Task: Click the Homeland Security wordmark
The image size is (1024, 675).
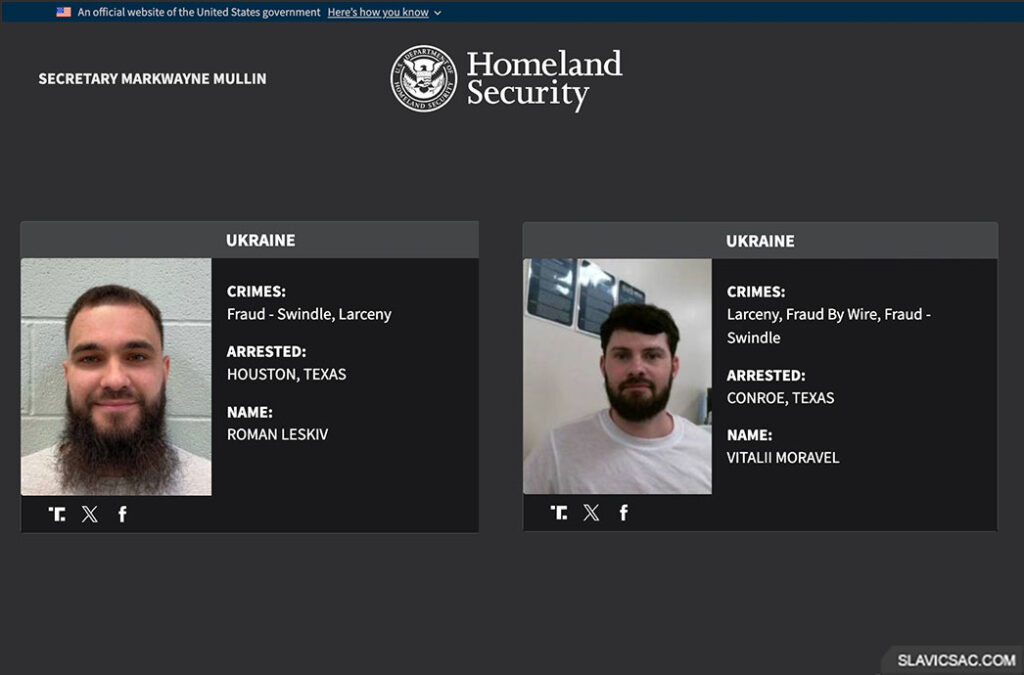Action: pos(544,78)
